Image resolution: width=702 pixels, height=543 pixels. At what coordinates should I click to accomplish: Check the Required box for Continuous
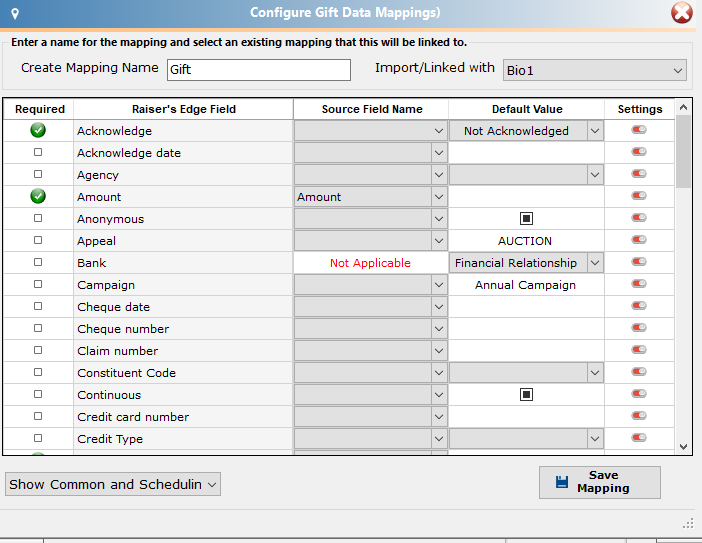click(x=38, y=394)
